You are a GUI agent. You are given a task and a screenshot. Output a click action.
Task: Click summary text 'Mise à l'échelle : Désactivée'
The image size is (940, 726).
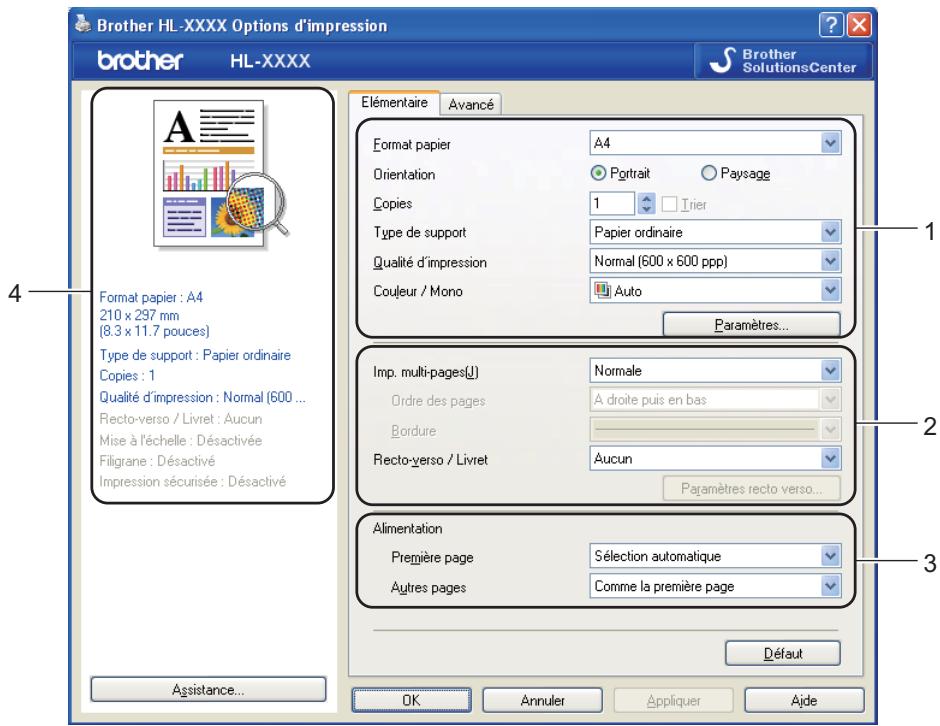click(x=180, y=440)
